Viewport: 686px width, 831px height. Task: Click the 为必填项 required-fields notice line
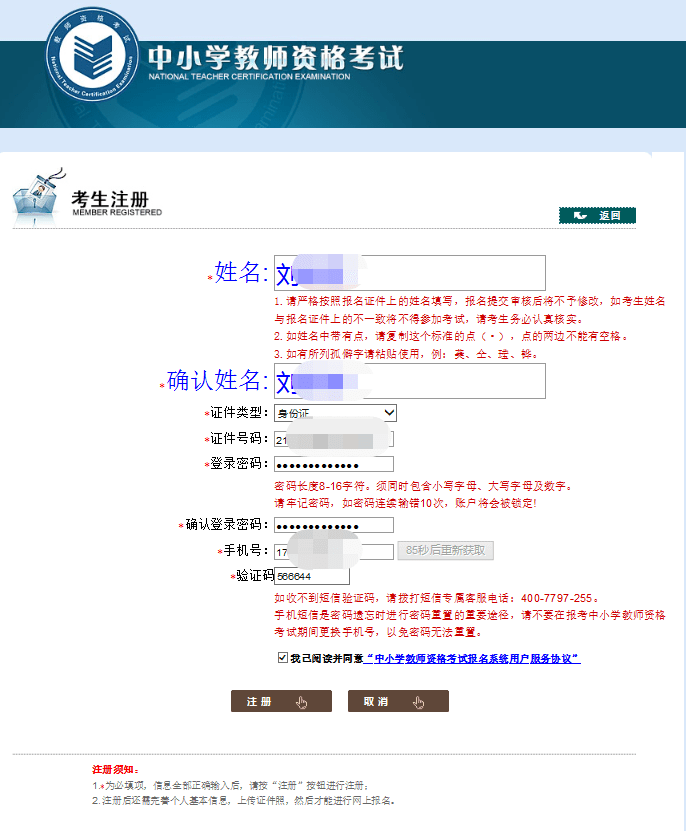point(231,785)
